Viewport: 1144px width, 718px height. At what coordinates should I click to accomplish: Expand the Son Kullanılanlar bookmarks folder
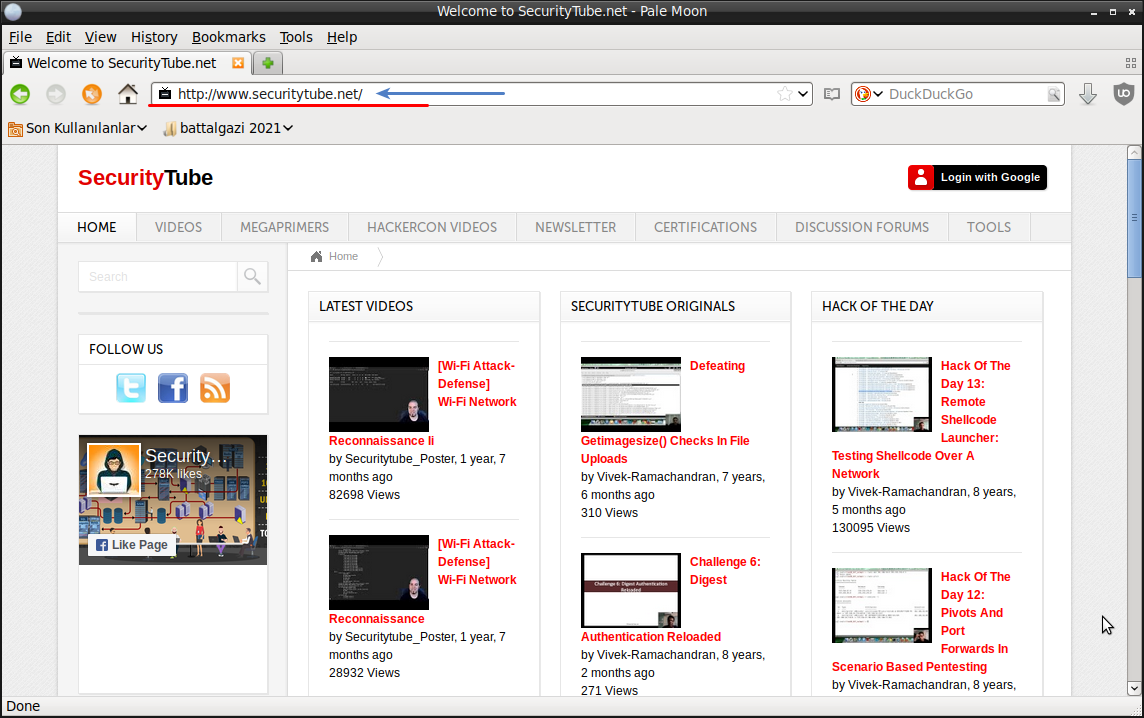point(77,128)
